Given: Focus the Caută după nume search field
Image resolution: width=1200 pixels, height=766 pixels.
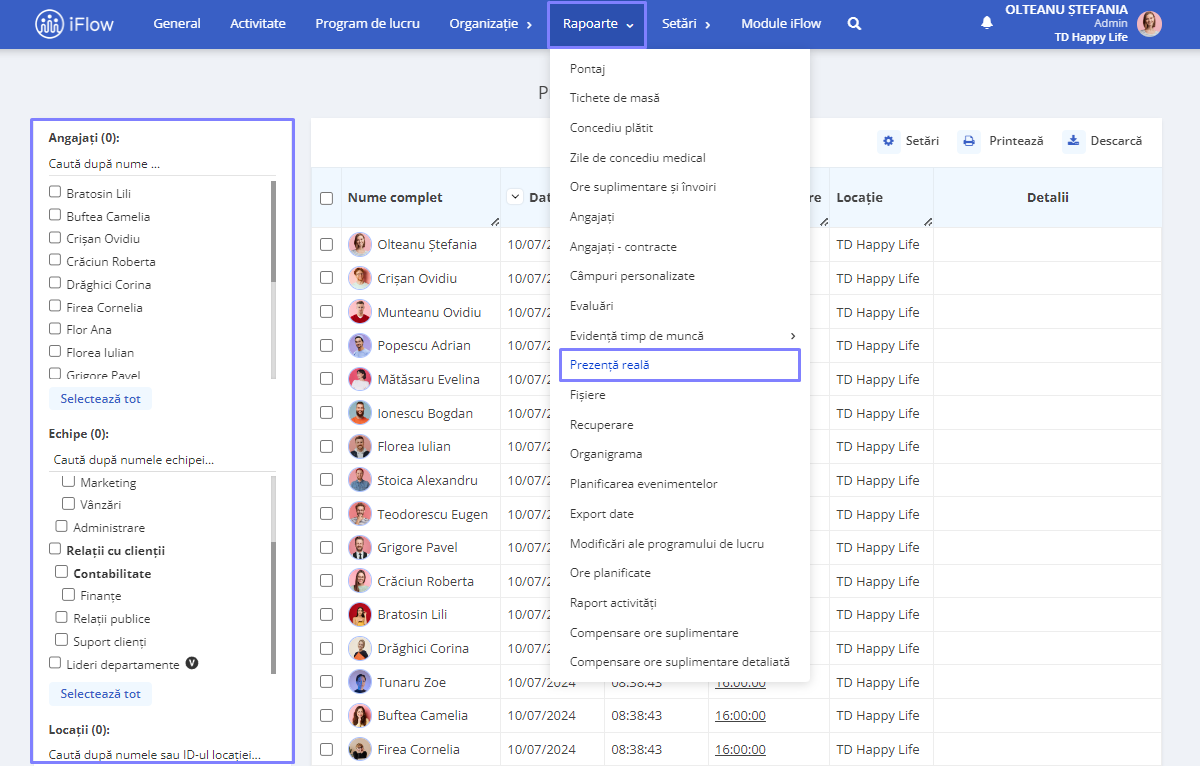Looking at the screenshot, I should coord(162,164).
